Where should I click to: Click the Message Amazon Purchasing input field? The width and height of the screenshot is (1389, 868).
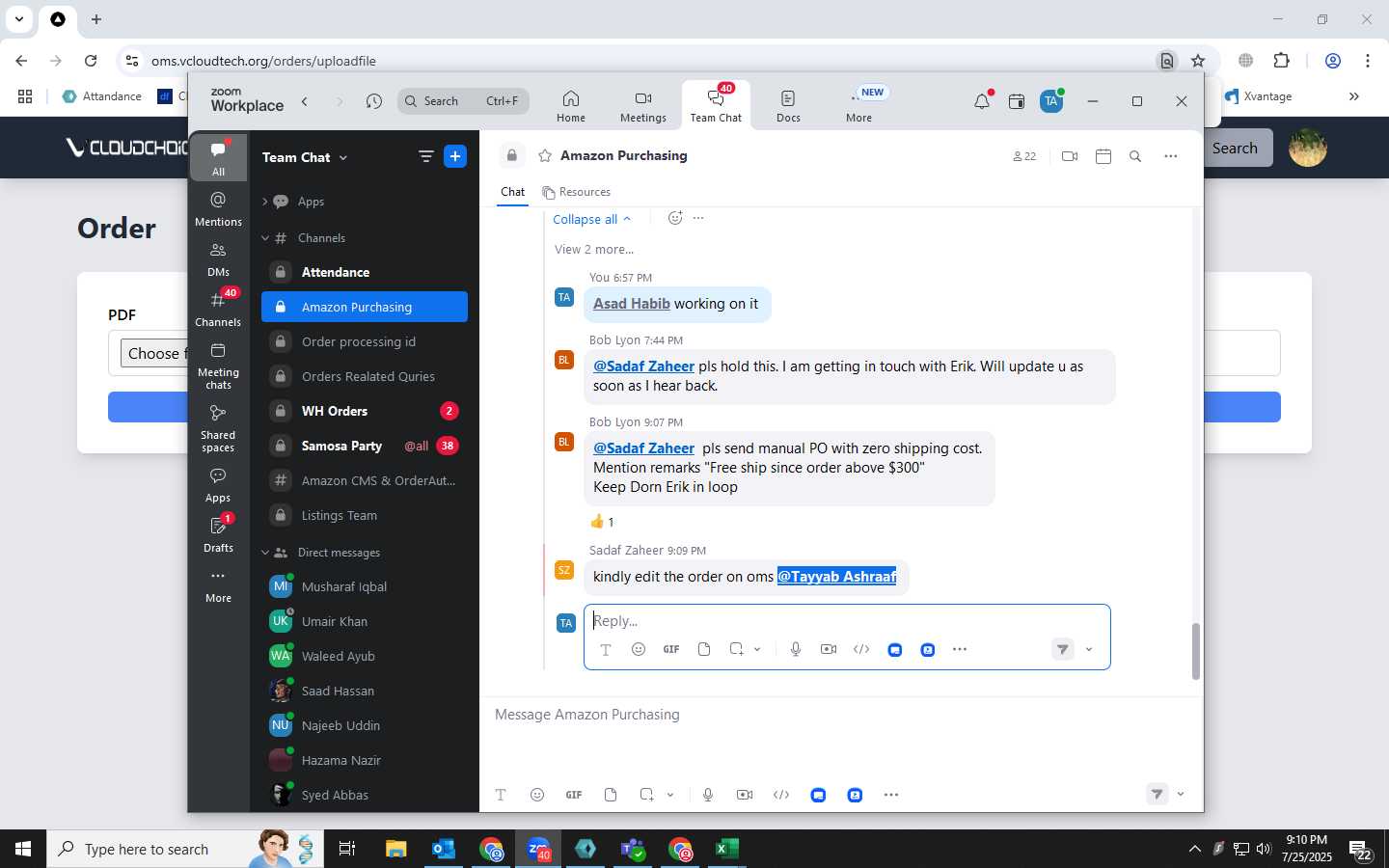pos(839,715)
